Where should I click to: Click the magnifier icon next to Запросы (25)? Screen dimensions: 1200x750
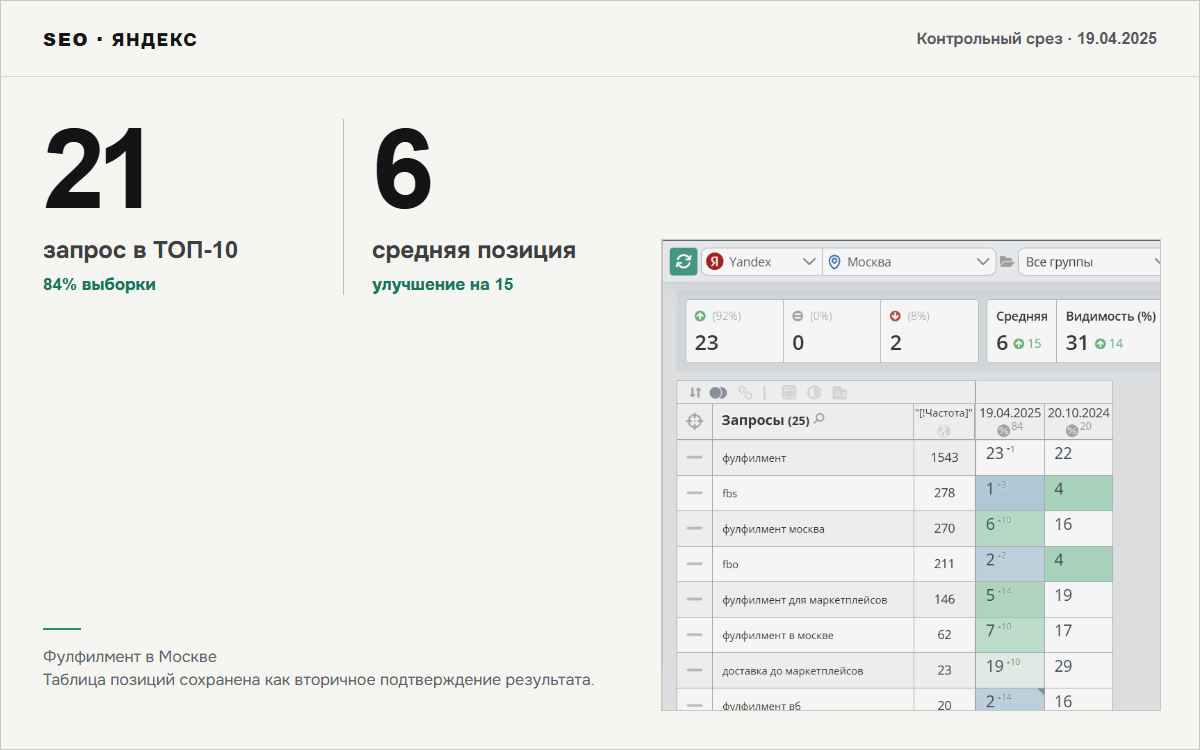820,419
